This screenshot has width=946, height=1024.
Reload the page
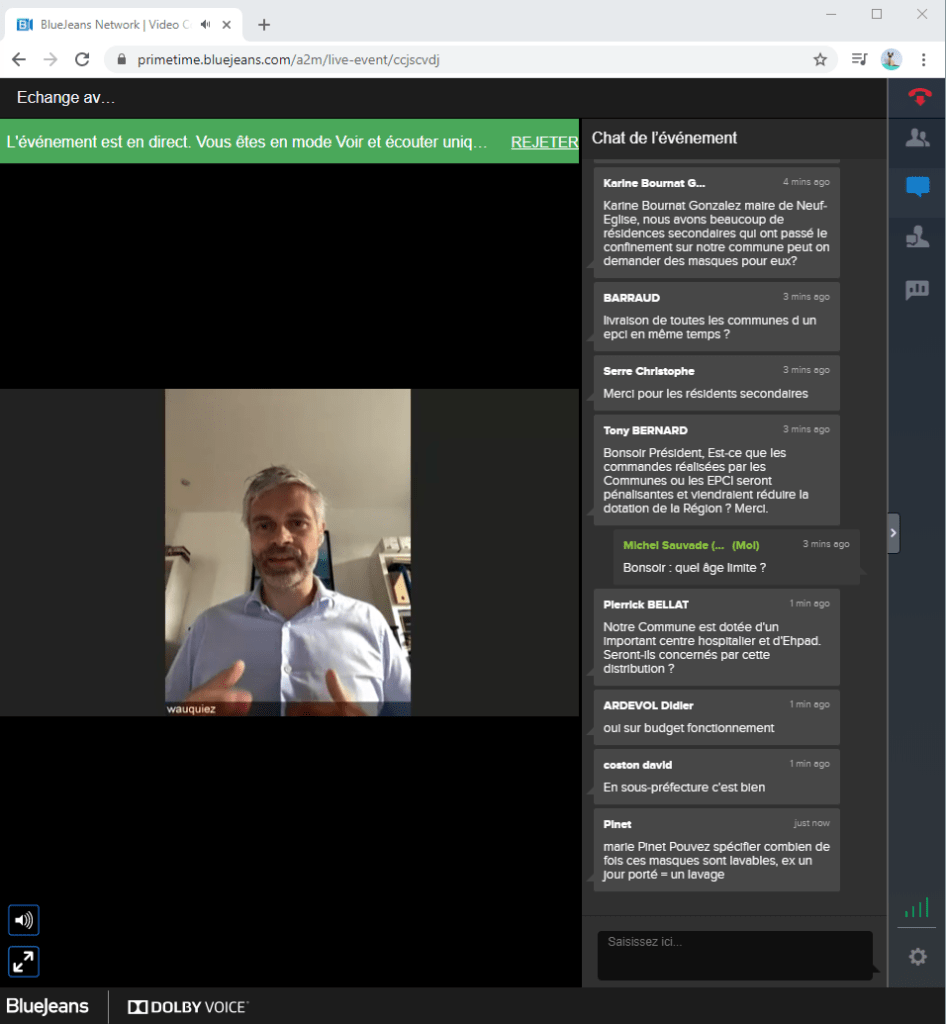(x=82, y=60)
